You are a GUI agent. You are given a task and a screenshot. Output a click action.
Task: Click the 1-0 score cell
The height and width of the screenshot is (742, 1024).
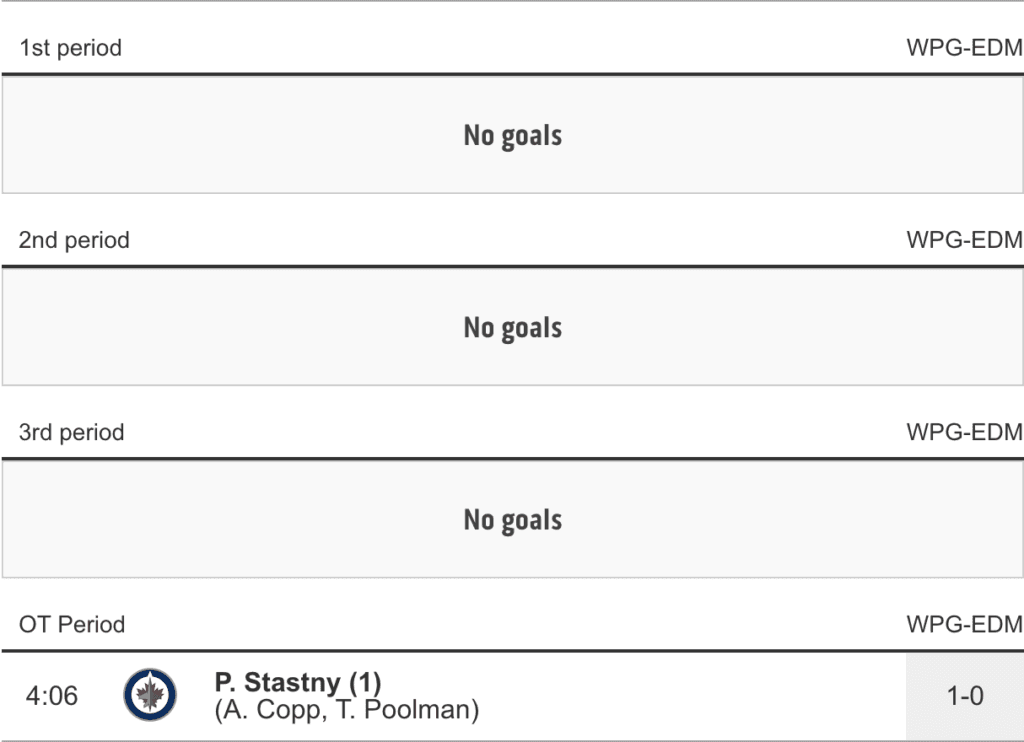[x=964, y=696]
